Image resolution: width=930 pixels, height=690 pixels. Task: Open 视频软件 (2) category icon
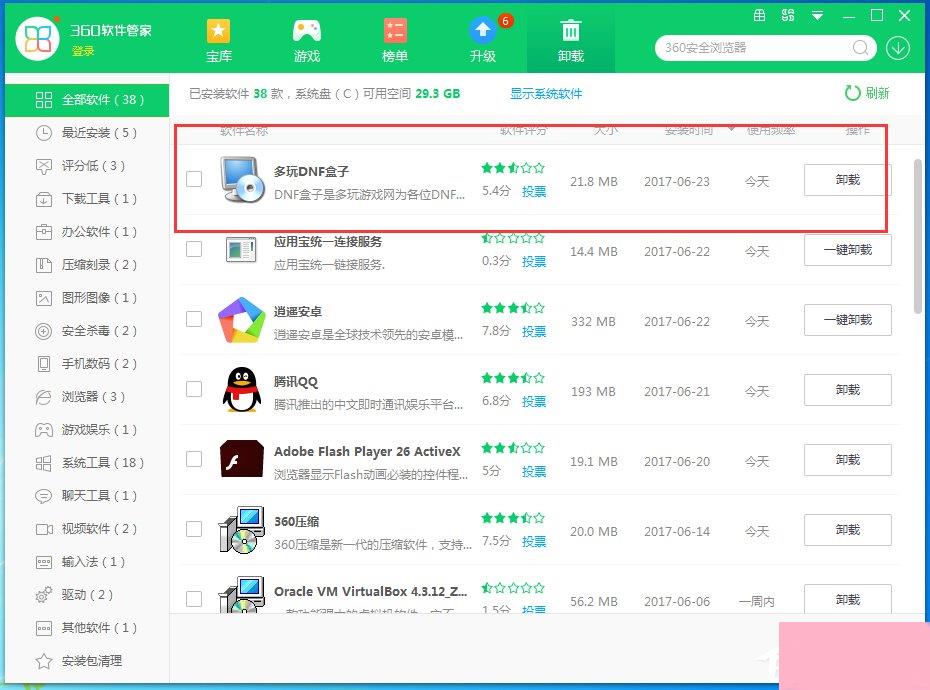click(44, 529)
